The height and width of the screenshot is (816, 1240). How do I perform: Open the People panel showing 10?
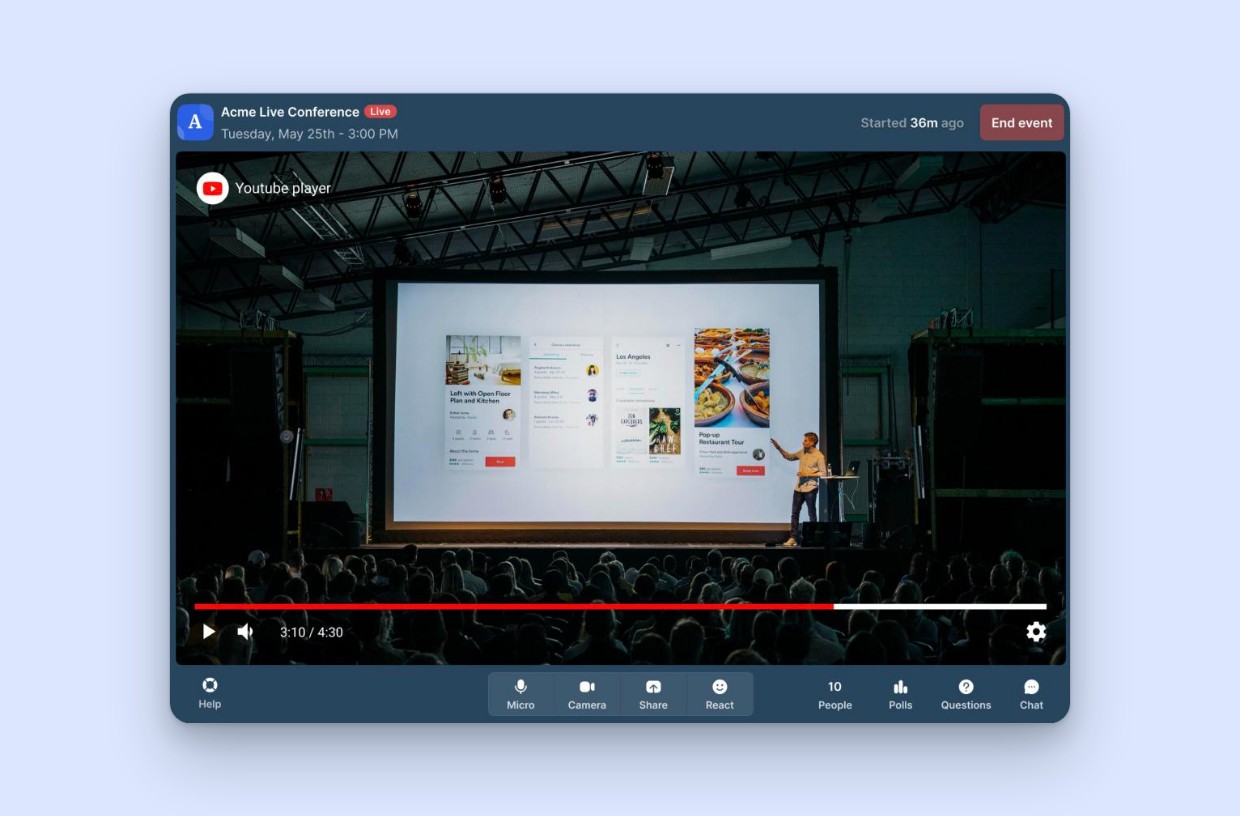point(835,695)
